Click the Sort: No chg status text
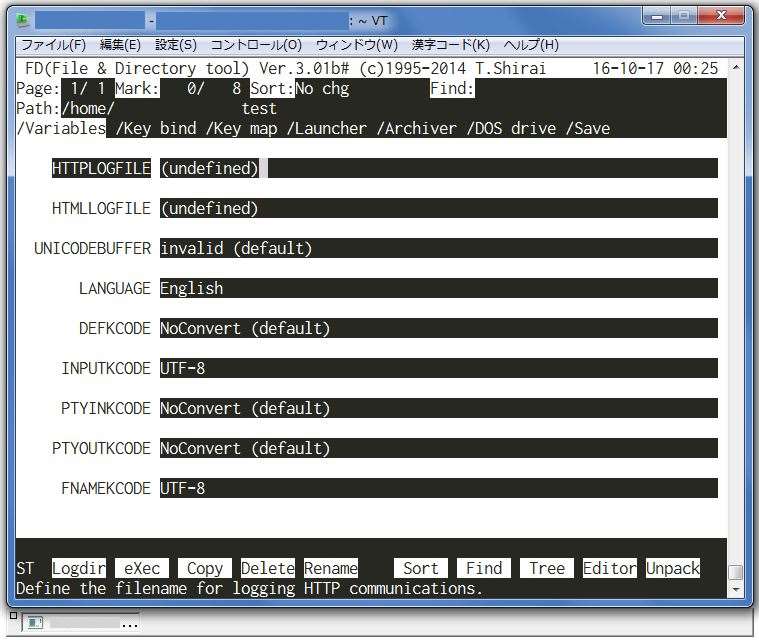This screenshot has width=759, height=640. (x=300, y=89)
